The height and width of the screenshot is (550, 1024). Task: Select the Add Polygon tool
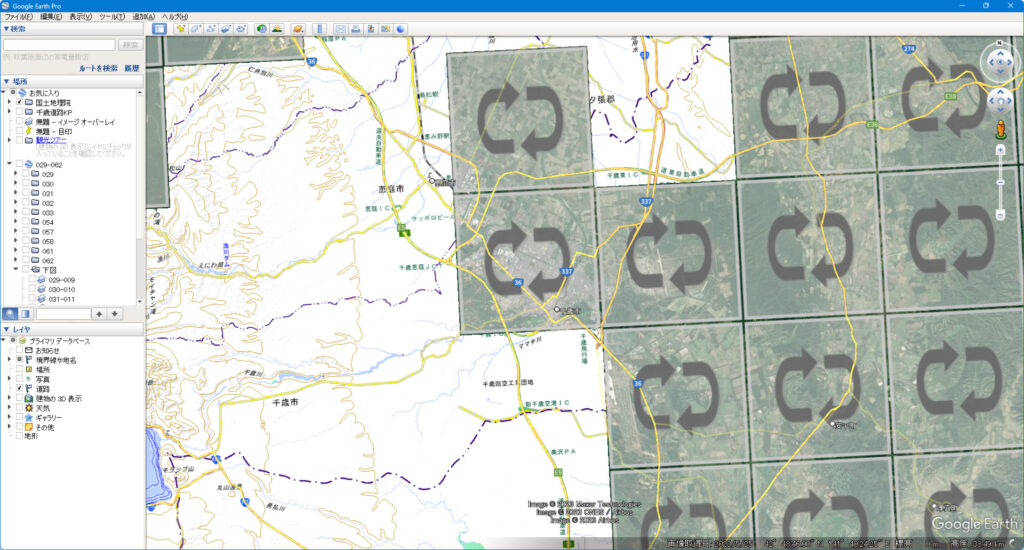pyautogui.click(x=195, y=28)
